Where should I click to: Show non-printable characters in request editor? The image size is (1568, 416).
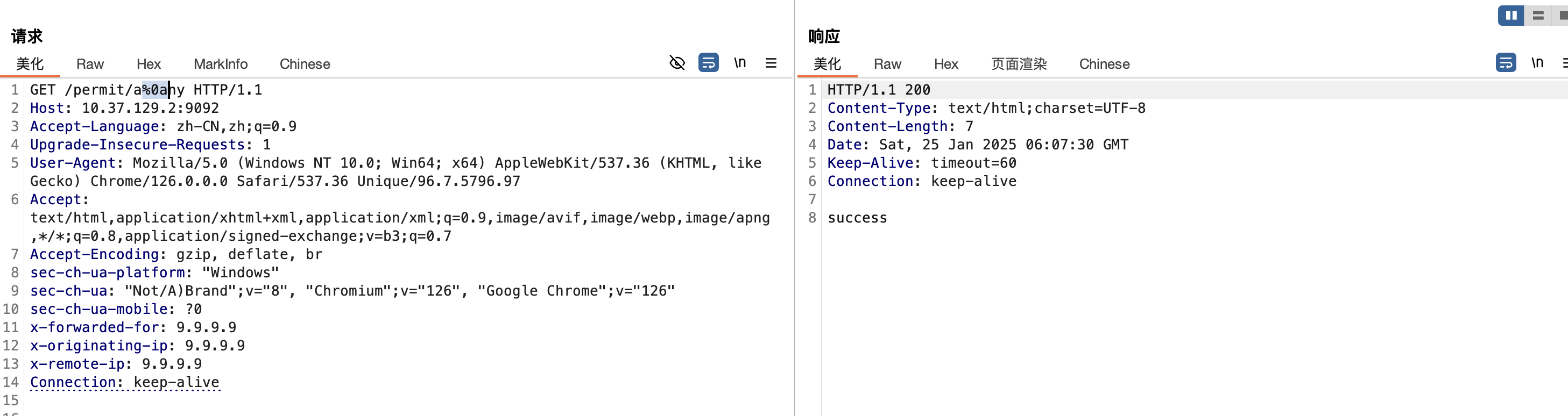coord(739,63)
